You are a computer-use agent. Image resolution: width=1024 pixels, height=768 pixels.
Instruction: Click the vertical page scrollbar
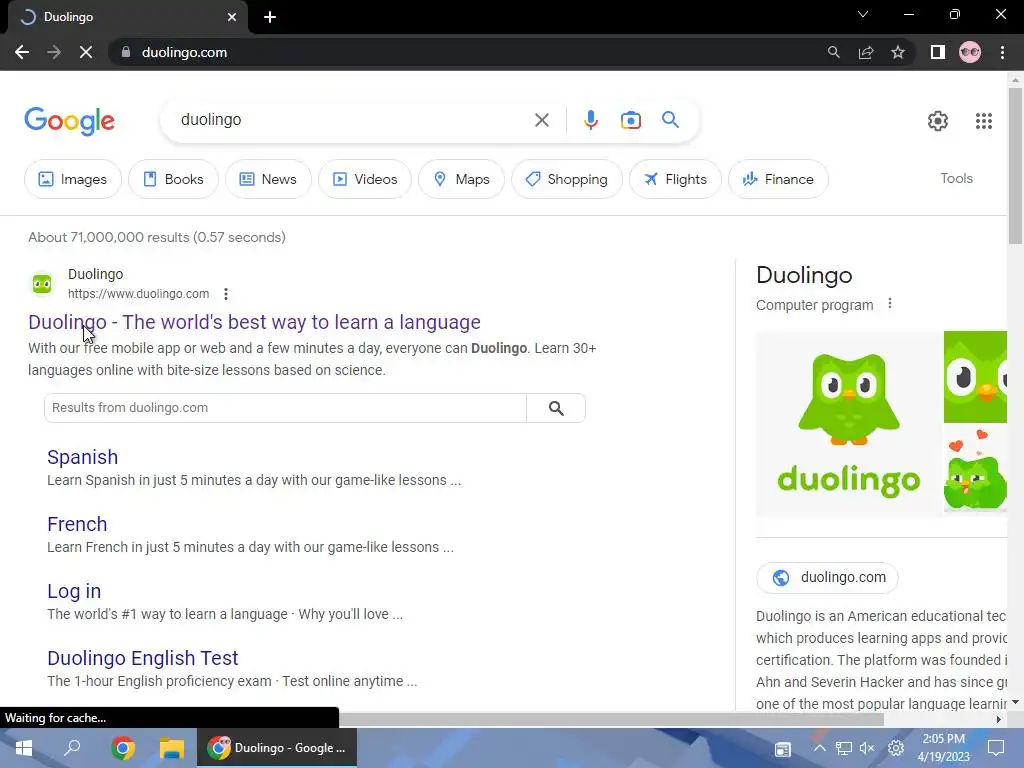(1015, 165)
